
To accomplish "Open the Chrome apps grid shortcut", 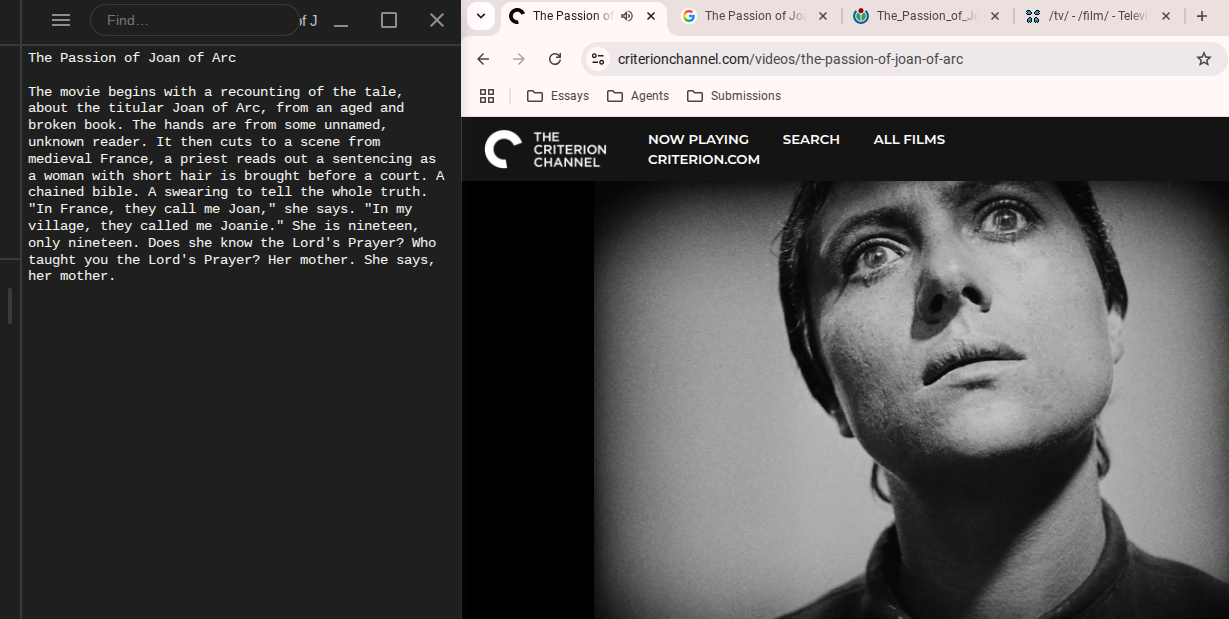I will coord(487,96).
